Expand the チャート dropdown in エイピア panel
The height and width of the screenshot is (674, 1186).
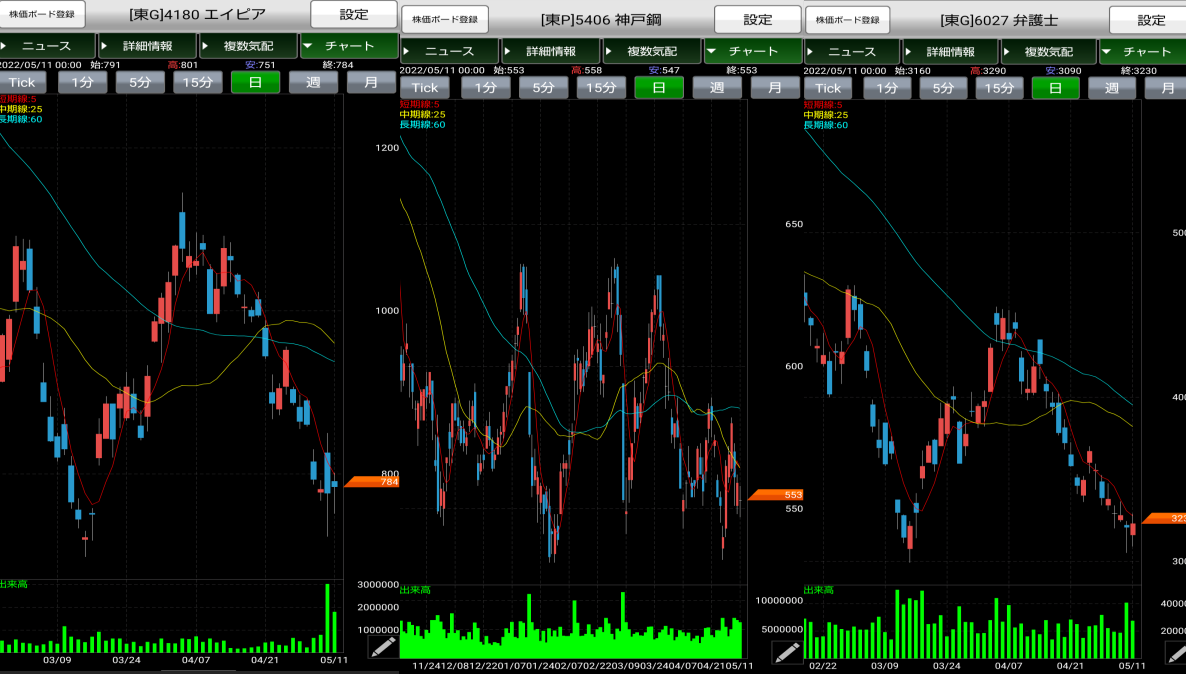pyautogui.click(x=348, y=46)
